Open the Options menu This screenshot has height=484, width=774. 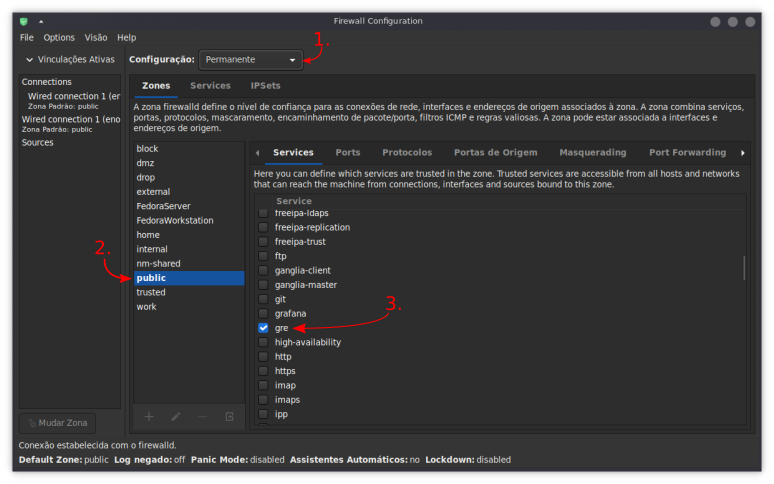(59, 37)
